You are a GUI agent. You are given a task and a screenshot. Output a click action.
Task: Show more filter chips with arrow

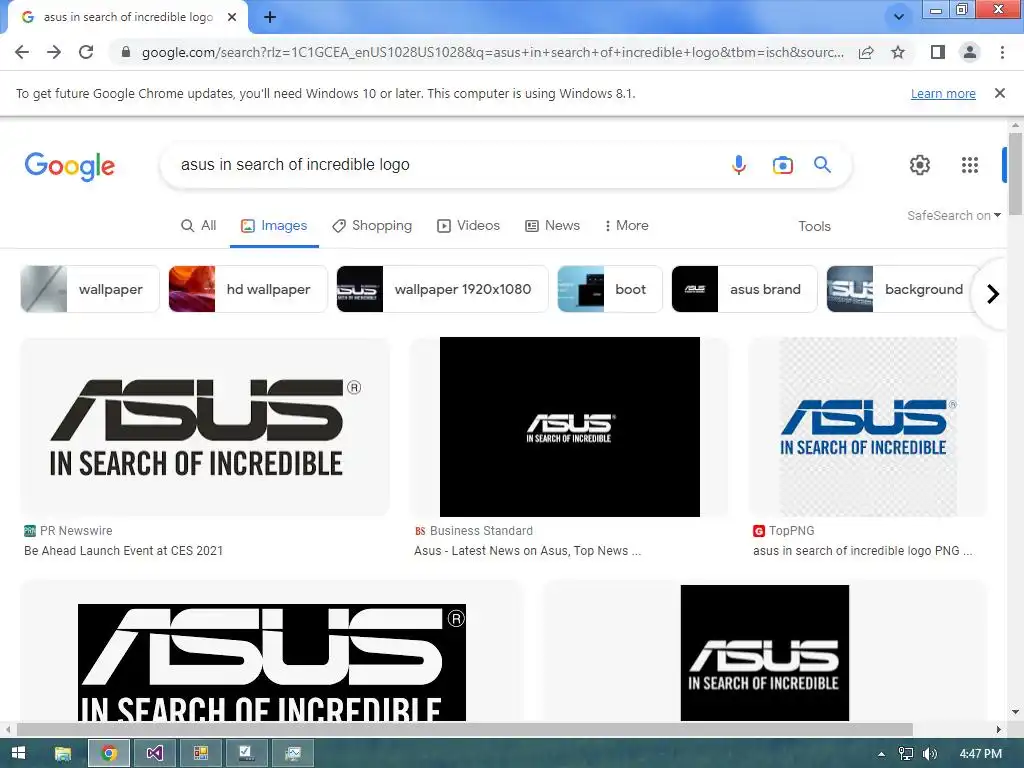pyautogui.click(x=993, y=294)
